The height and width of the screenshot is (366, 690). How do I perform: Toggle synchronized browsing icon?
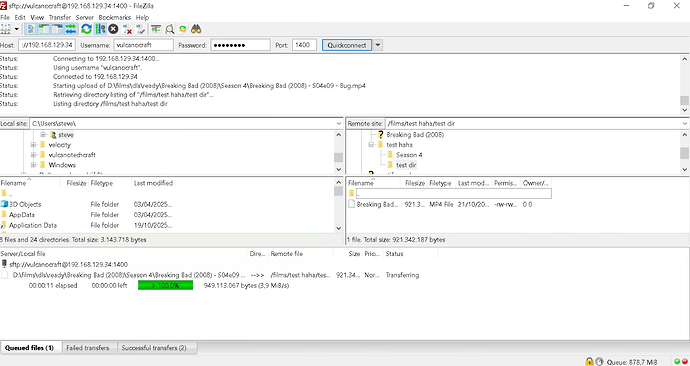point(183,29)
